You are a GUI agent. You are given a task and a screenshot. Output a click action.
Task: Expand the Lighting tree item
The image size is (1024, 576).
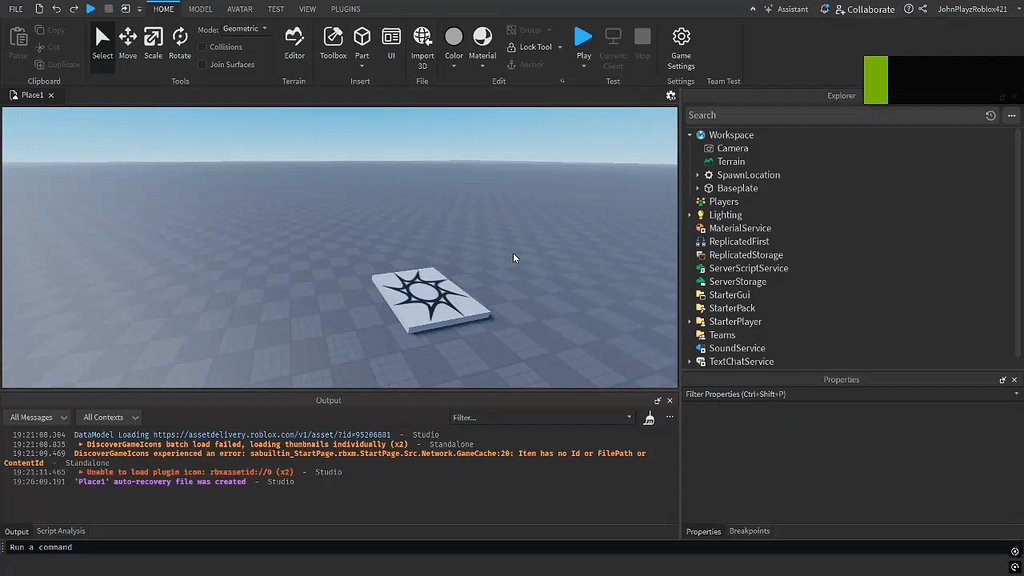tap(690, 214)
